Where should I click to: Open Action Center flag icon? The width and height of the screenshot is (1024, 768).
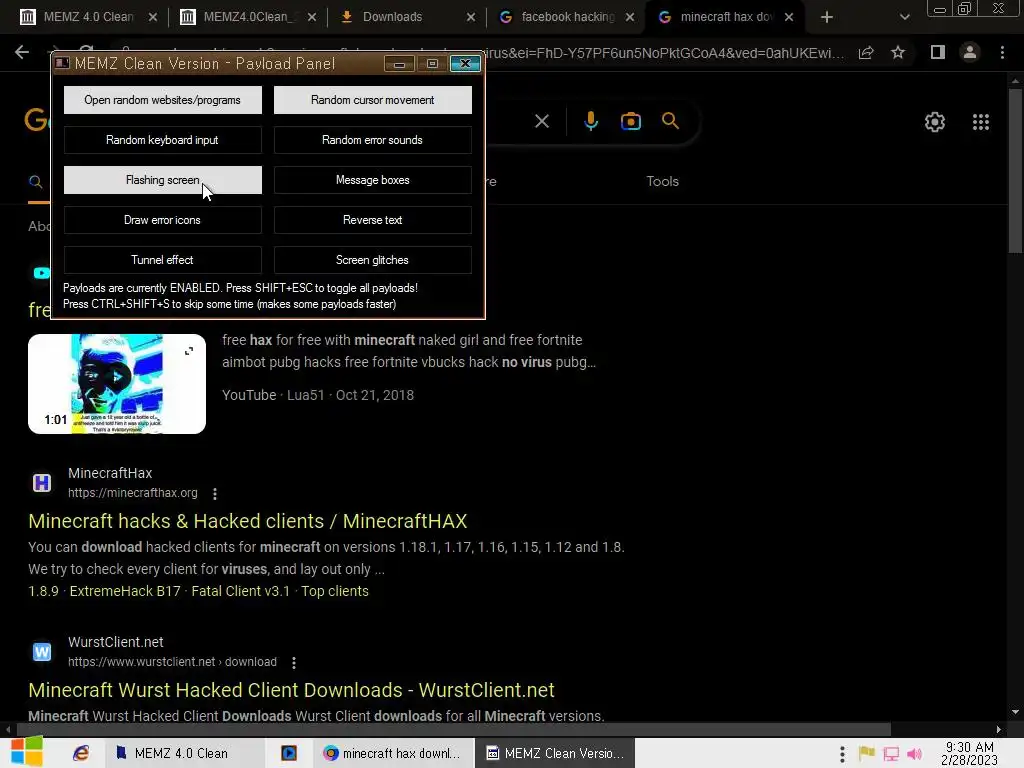click(x=867, y=754)
